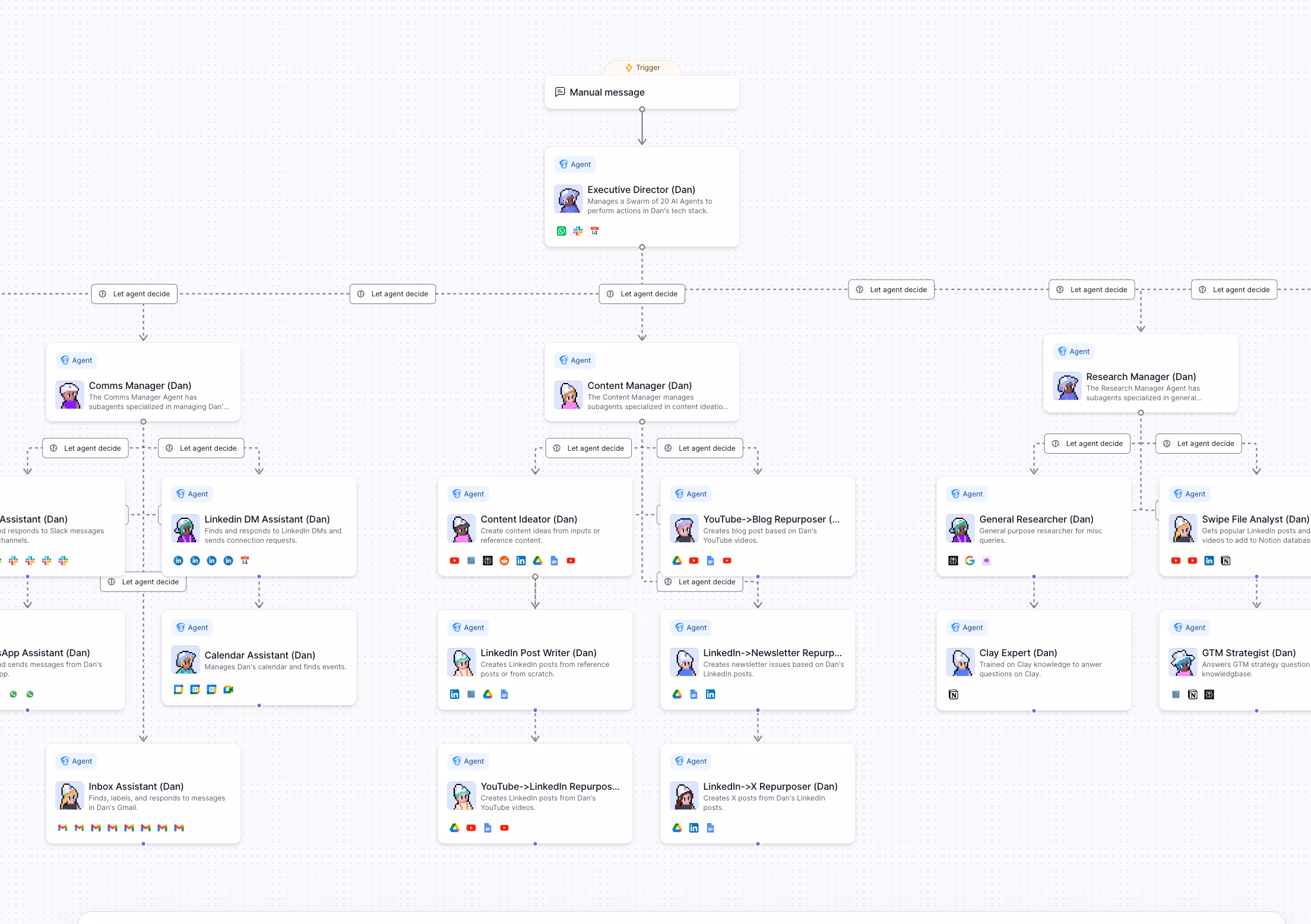This screenshot has height=924, width=1311.
Task: Click 'Creates X posts from Dan's LinkedIn posts.' text
Action: click(x=764, y=803)
